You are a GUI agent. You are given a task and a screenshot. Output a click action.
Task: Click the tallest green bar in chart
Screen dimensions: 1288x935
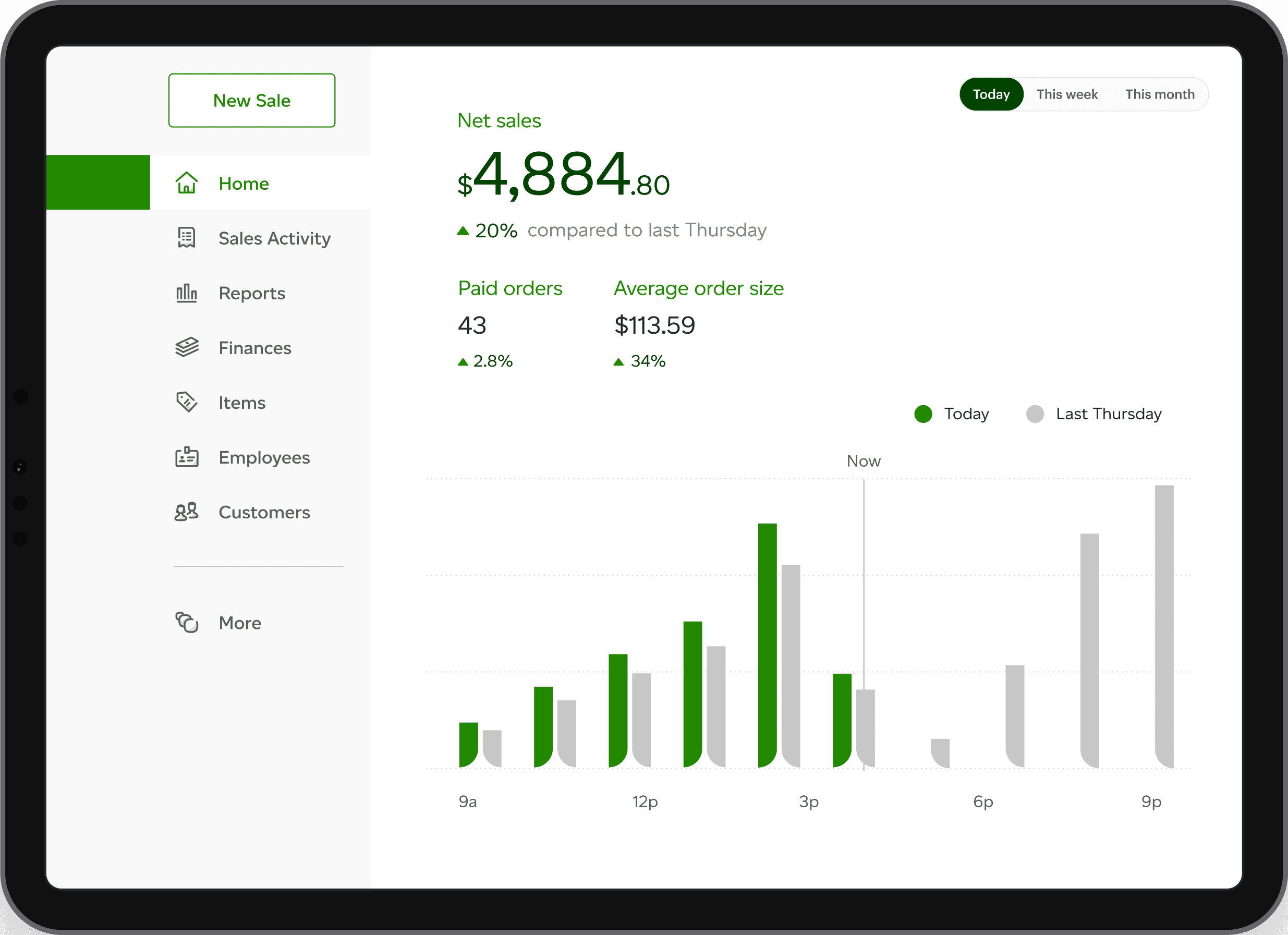click(x=767, y=645)
